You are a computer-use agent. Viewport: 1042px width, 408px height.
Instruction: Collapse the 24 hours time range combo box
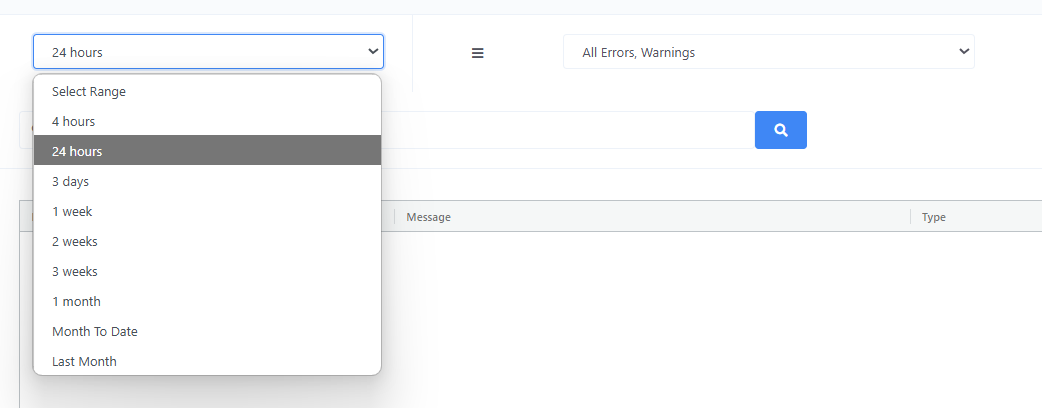(209, 52)
